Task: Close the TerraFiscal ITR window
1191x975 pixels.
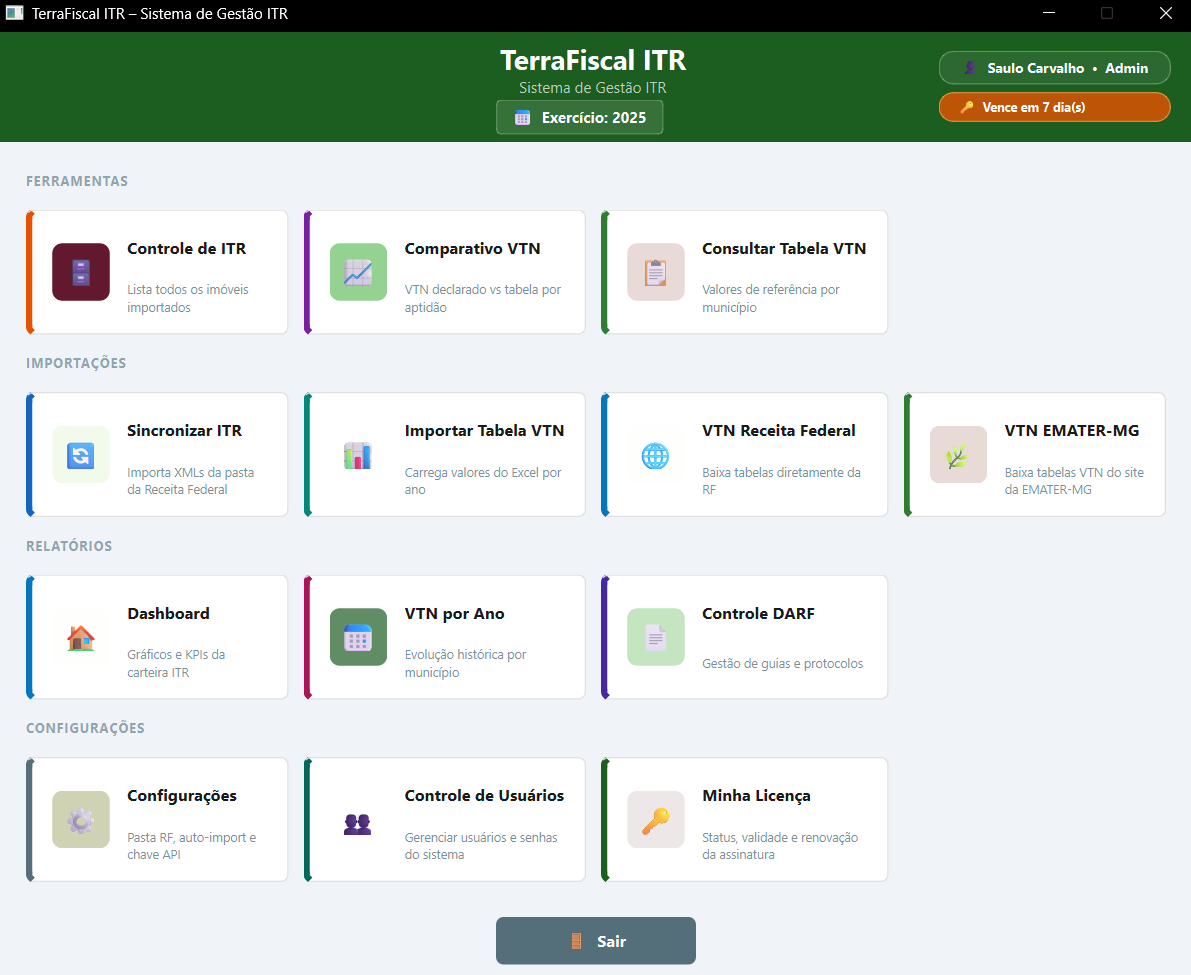Action: (1165, 13)
